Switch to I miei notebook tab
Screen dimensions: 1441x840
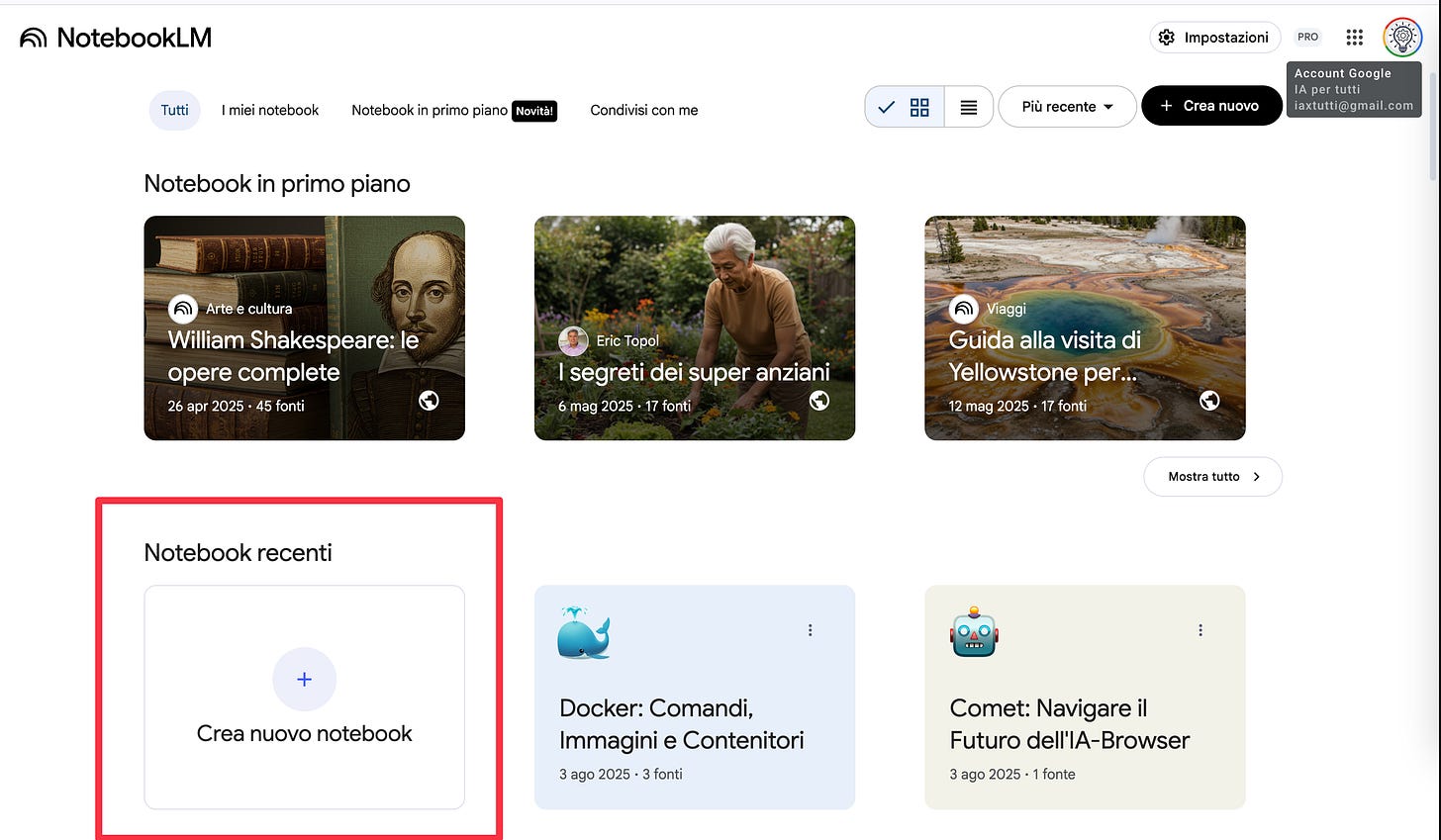[x=270, y=110]
